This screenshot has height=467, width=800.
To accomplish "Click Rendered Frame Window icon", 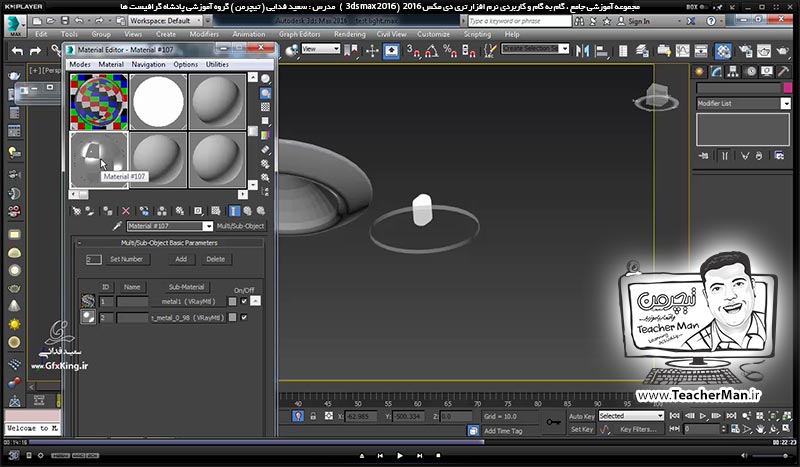I will [x=764, y=50].
